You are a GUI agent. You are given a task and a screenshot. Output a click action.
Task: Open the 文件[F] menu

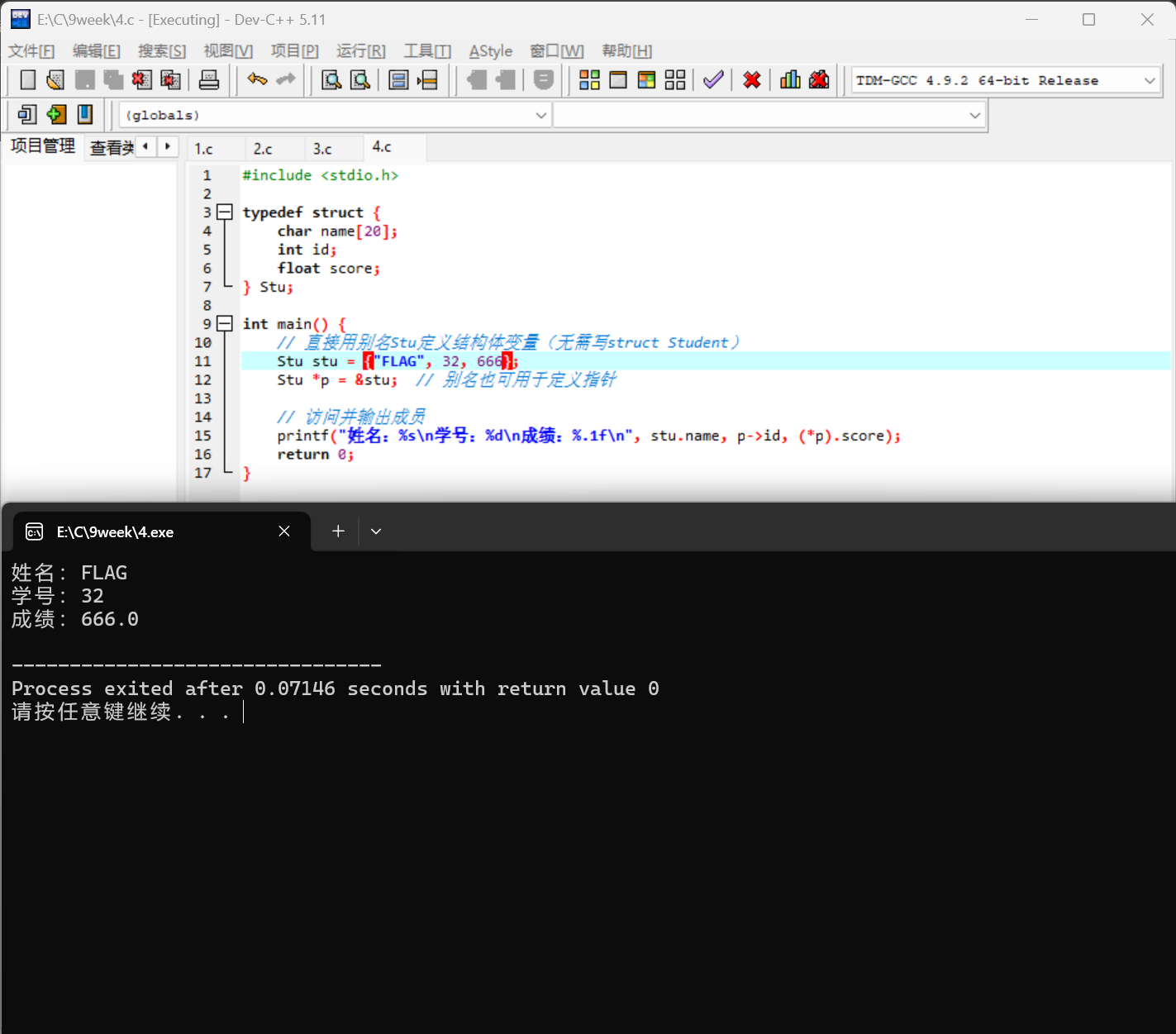point(31,51)
